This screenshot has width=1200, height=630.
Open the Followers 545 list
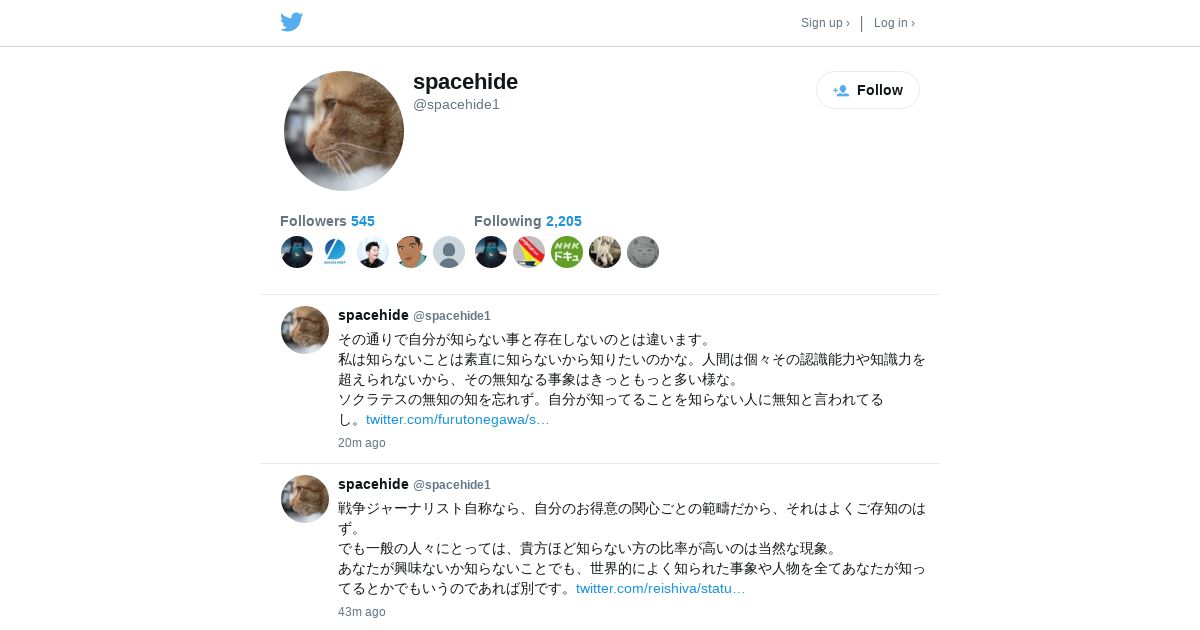click(327, 221)
